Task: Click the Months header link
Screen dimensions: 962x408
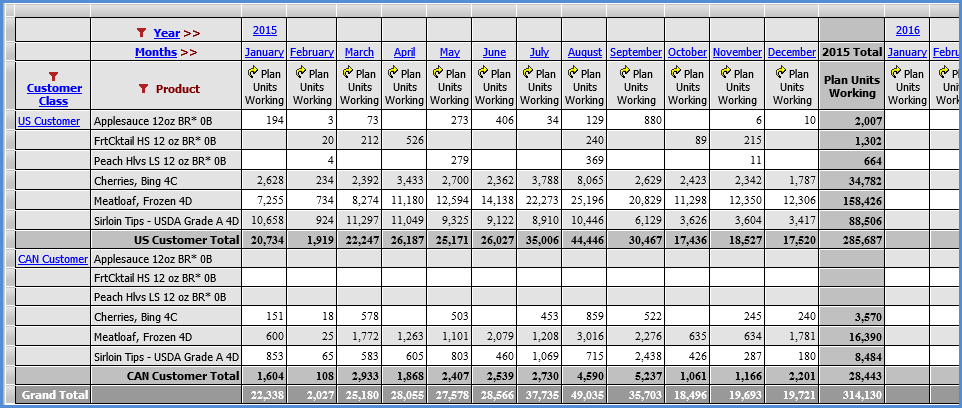Action: 156,52
